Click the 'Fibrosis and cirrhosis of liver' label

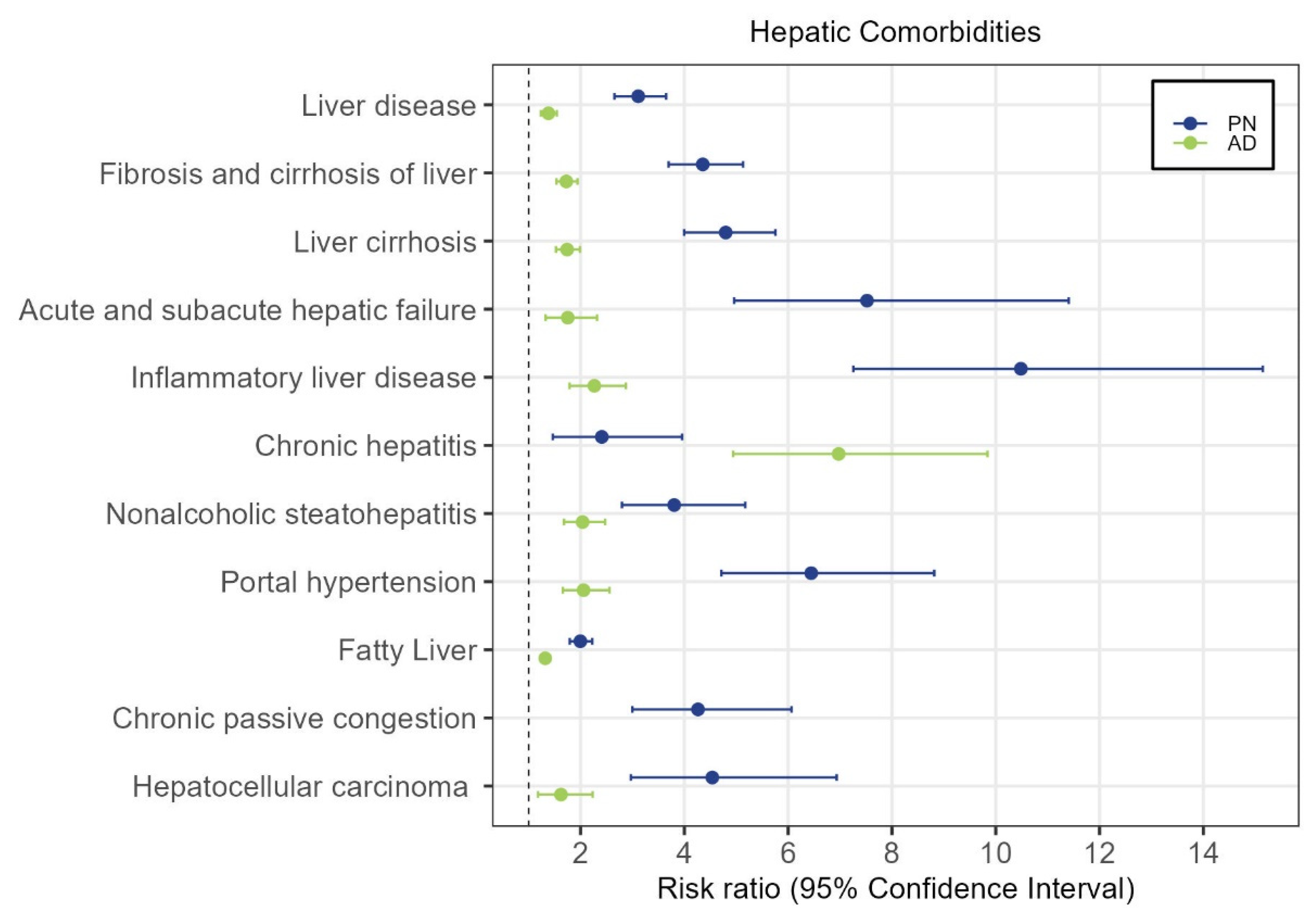click(x=288, y=174)
